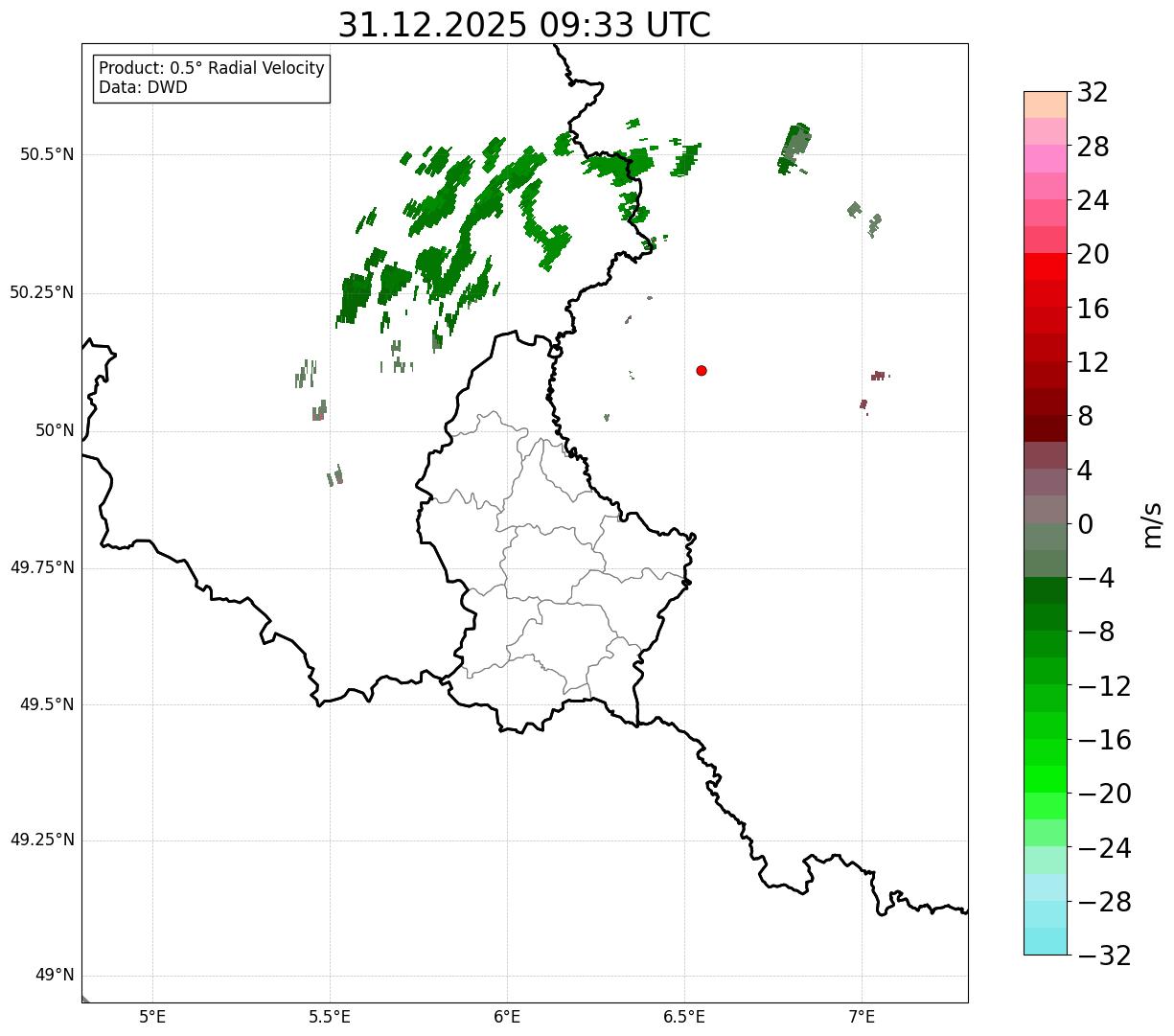This screenshot has height=1036, width=1174.
Task: Click the 50.25°N latitude label
Action: pos(42,292)
